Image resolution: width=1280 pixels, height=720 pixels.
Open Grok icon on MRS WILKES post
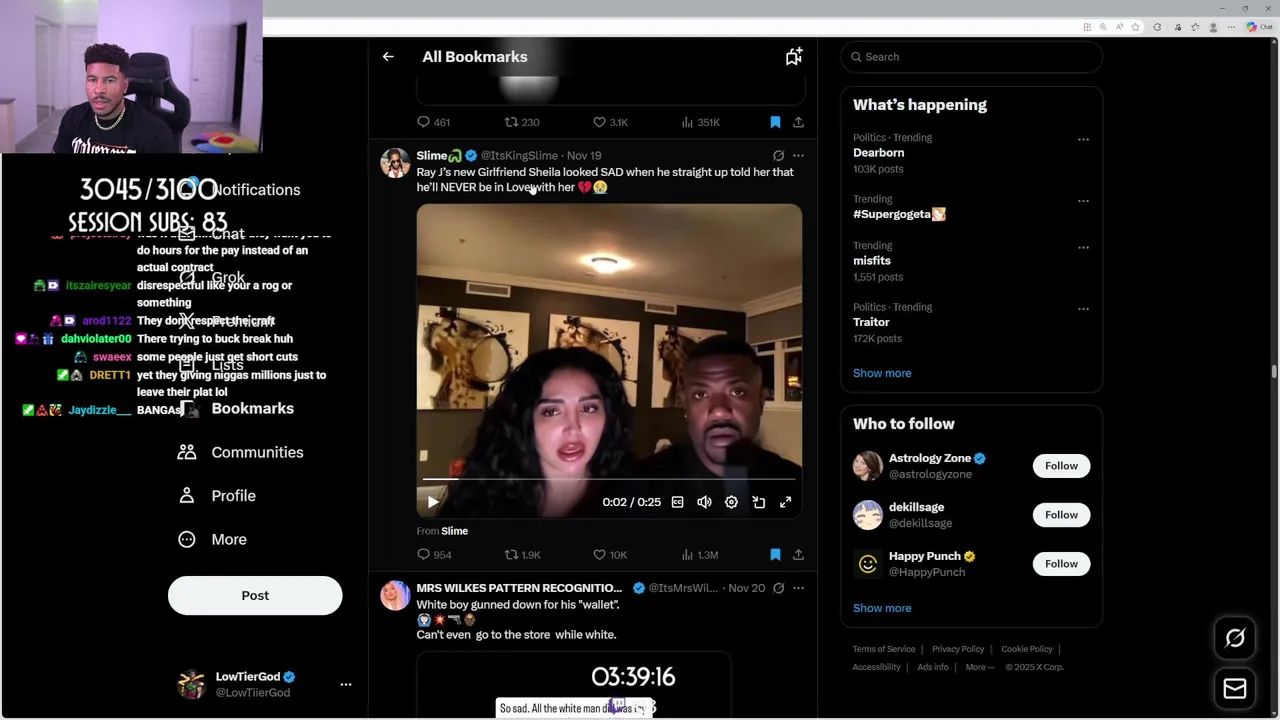coord(778,588)
